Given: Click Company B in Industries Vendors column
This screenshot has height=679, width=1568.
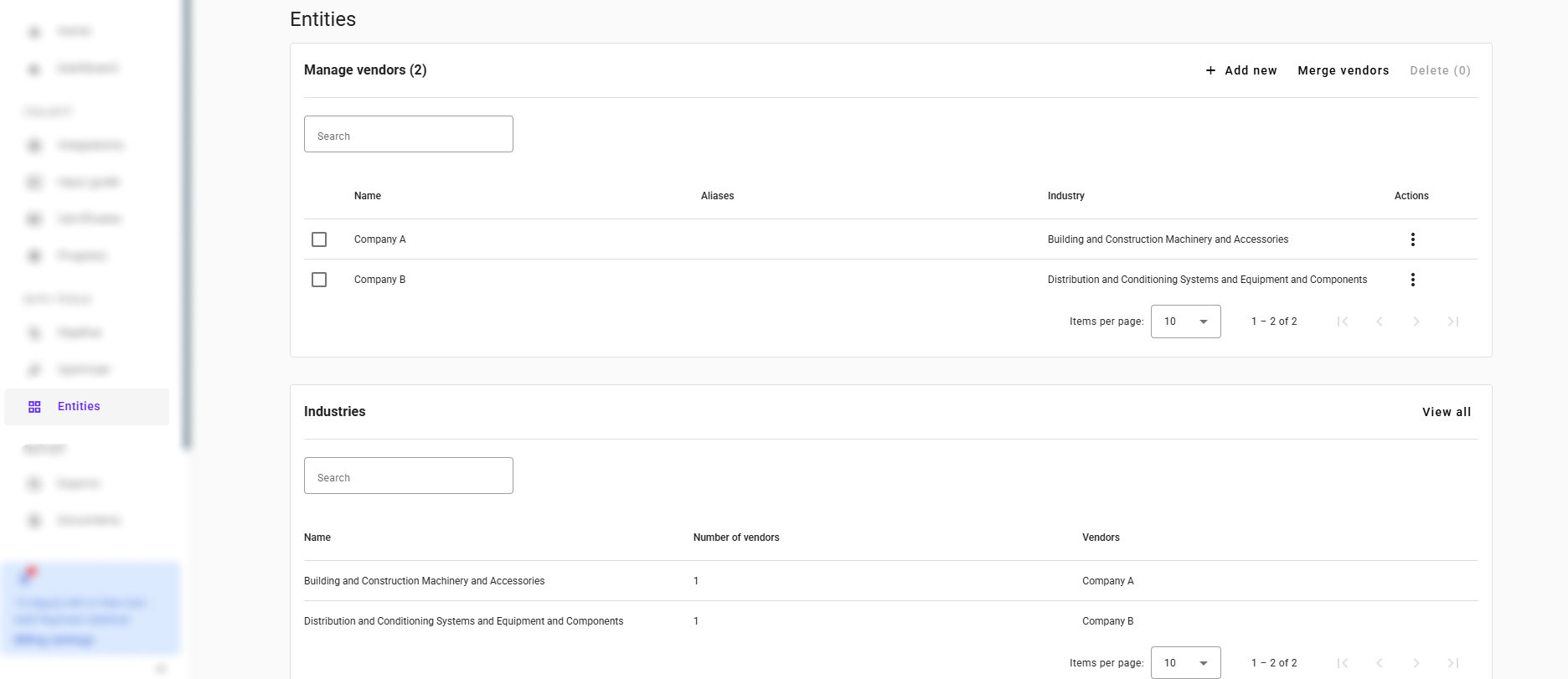Looking at the screenshot, I should [1107, 621].
